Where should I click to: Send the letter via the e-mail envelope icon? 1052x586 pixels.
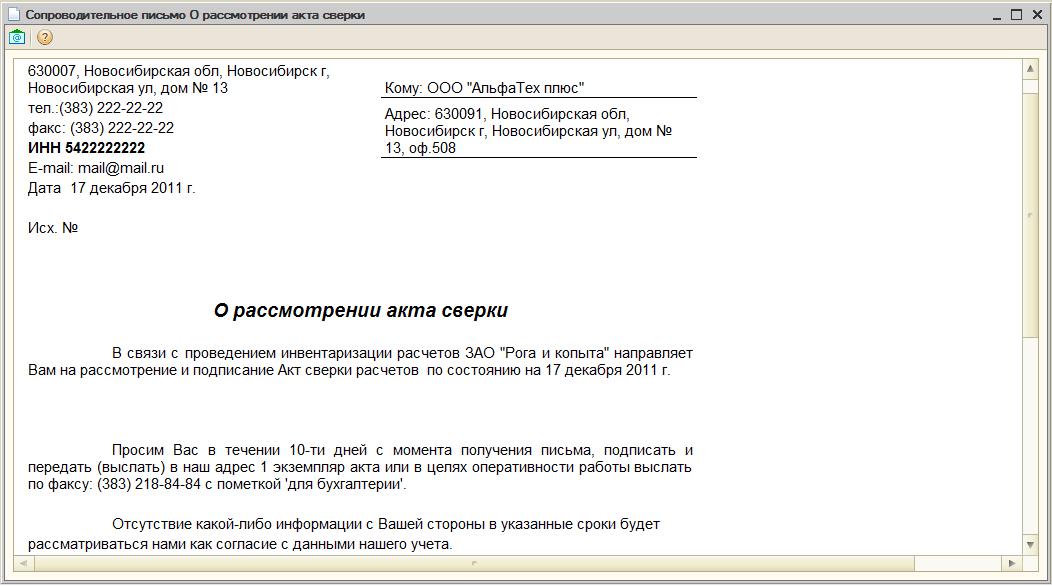17,38
